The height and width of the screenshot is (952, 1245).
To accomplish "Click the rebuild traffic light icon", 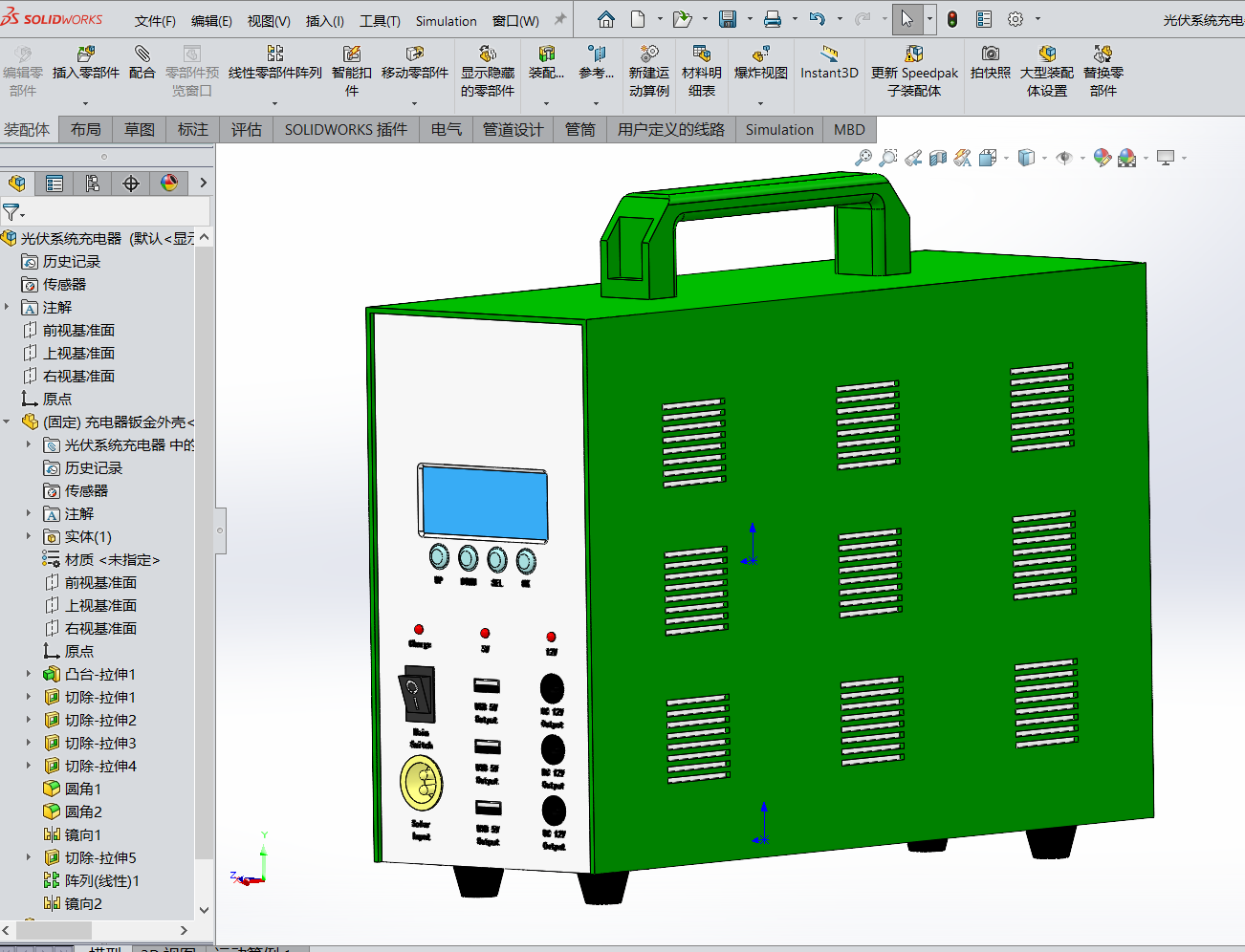I will click(x=952, y=19).
